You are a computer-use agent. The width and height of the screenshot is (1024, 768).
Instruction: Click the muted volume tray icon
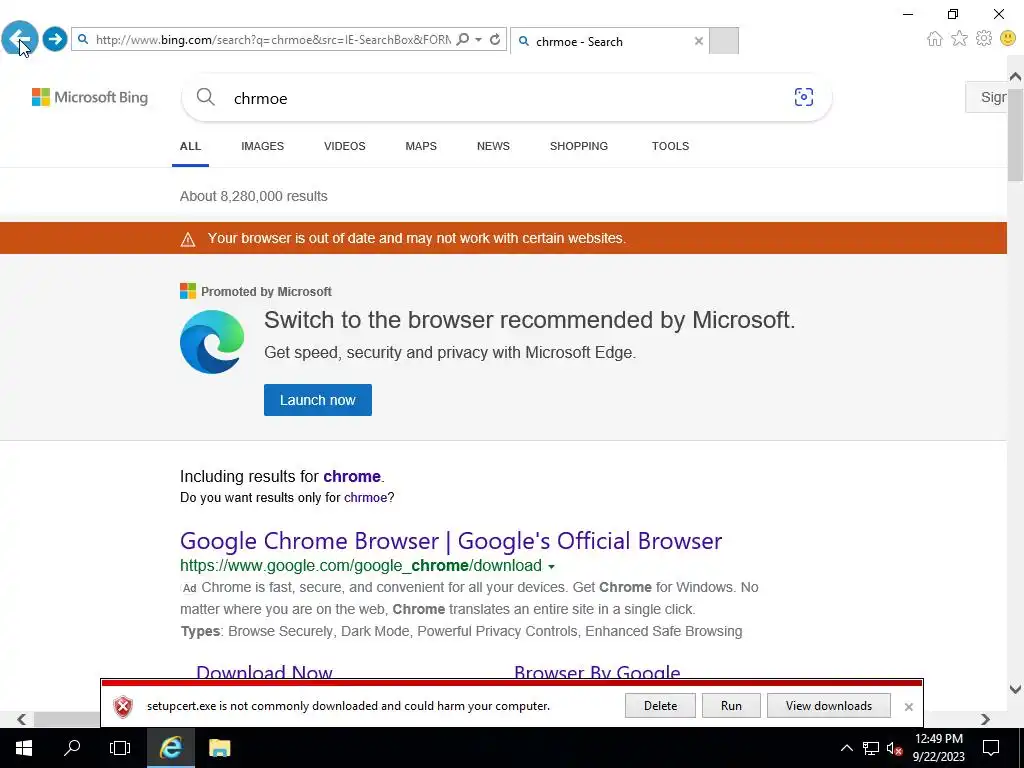click(x=894, y=748)
